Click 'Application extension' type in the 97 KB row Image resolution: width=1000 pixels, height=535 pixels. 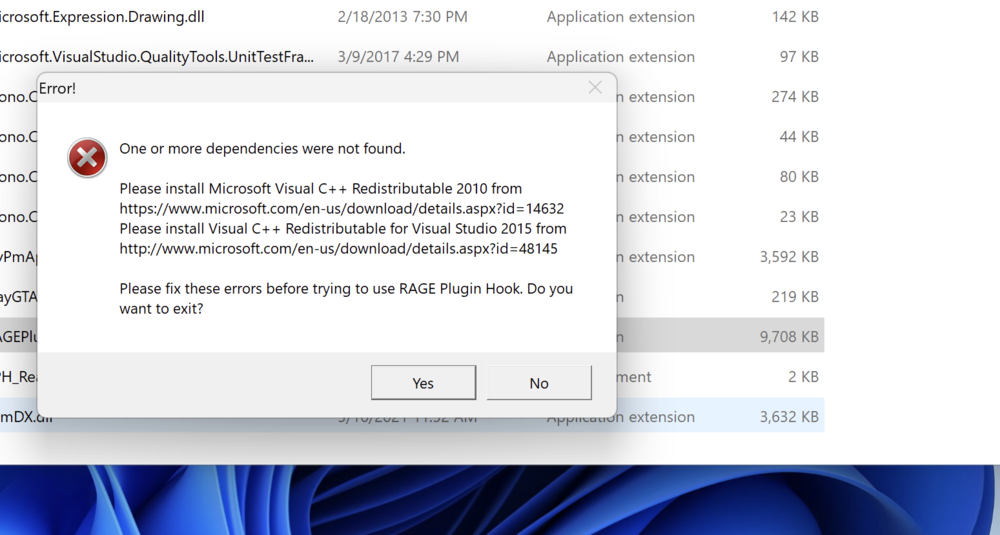(621, 57)
